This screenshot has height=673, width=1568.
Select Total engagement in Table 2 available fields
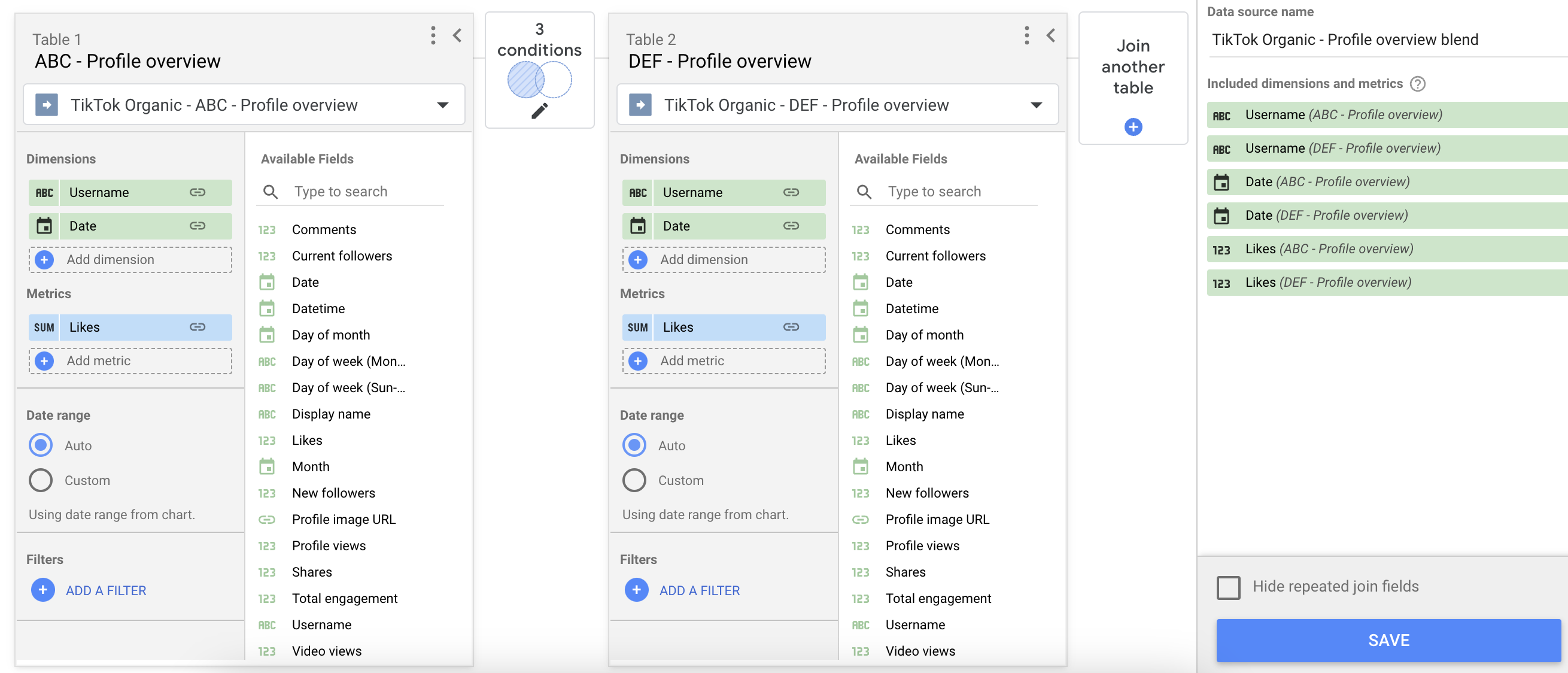coord(938,599)
